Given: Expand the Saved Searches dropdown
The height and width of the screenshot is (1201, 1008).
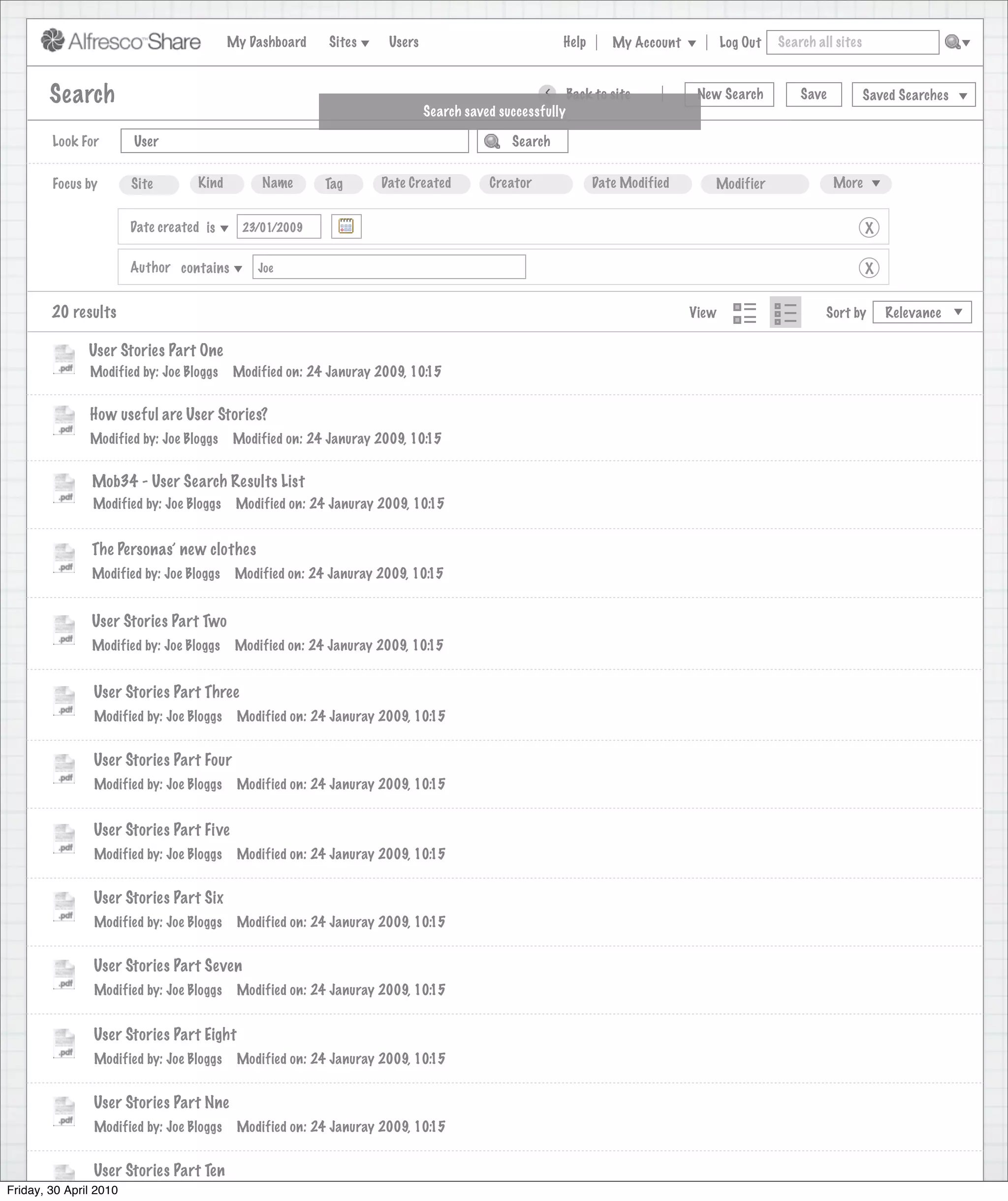Looking at the screenshot, I should click(x=913, y=95).
